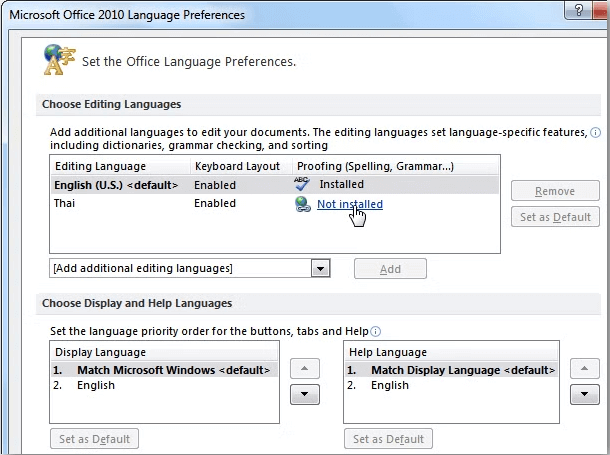Click the help question mark button in the title bar
The height and width of the screenshot is (455, 610).
pyautogui.click(x=578, y=10)
